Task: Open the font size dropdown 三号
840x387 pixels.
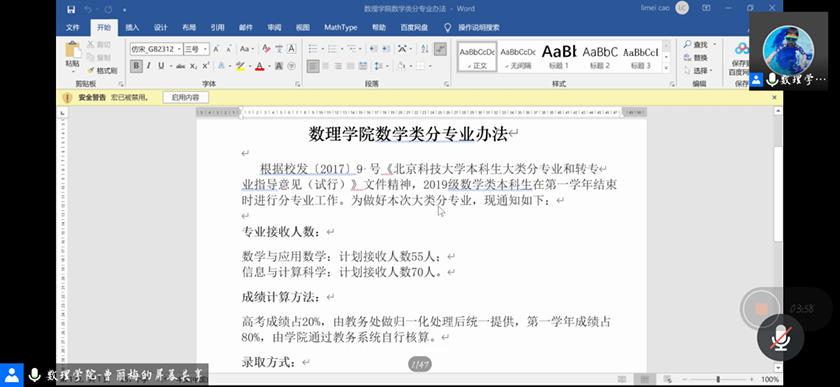Action: click(x=196, y=49)
